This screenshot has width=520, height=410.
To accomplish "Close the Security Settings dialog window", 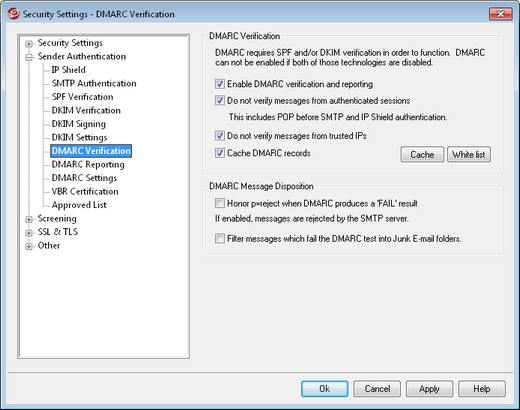I will click(x=500, y=14).
